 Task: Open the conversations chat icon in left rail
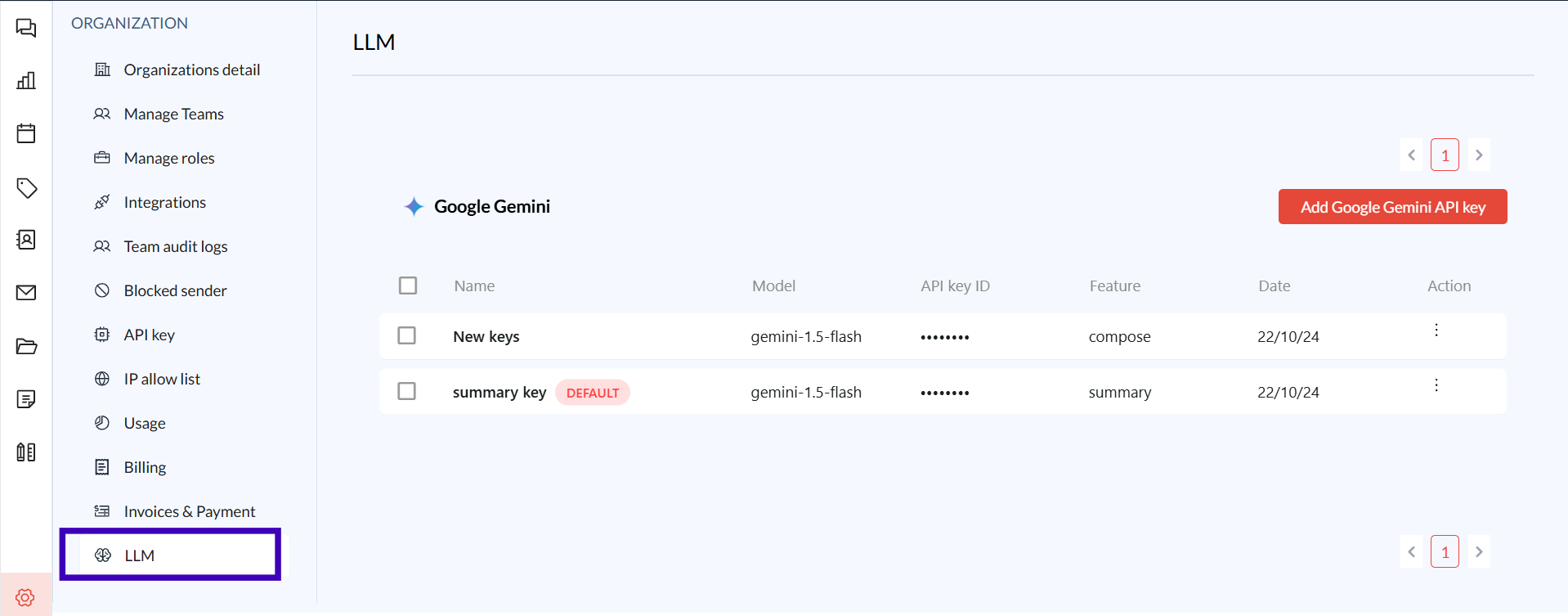click(26, 29)
